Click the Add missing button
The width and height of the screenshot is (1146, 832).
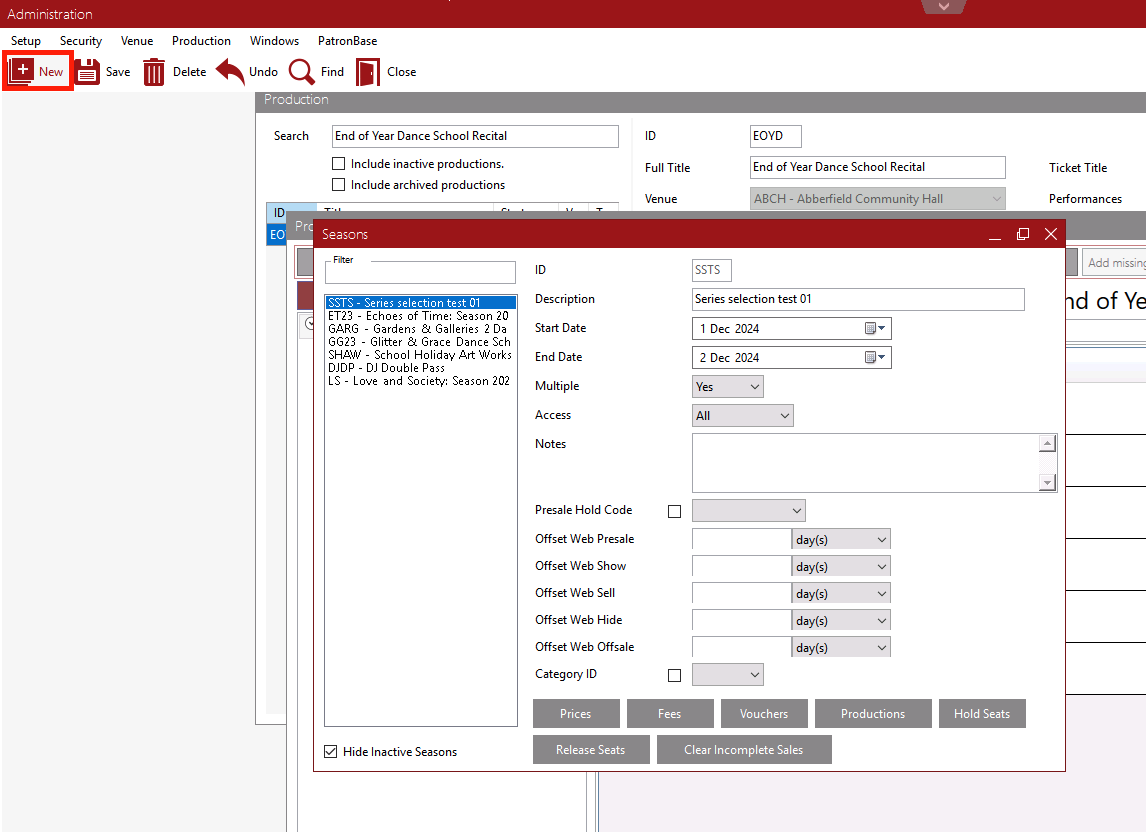pyautogui.click(x=1115, y=262)
